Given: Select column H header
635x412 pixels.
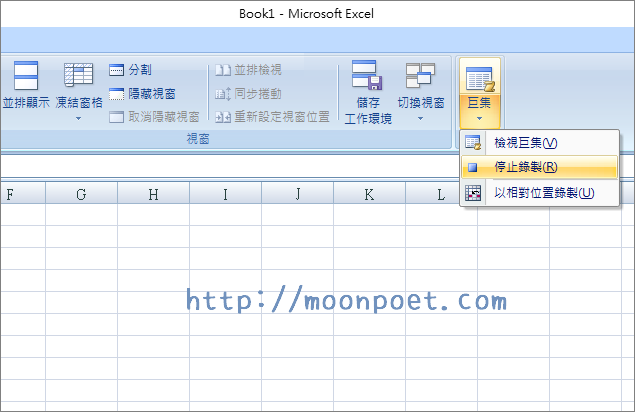Looking at the screenshot, I should point(153,194).
